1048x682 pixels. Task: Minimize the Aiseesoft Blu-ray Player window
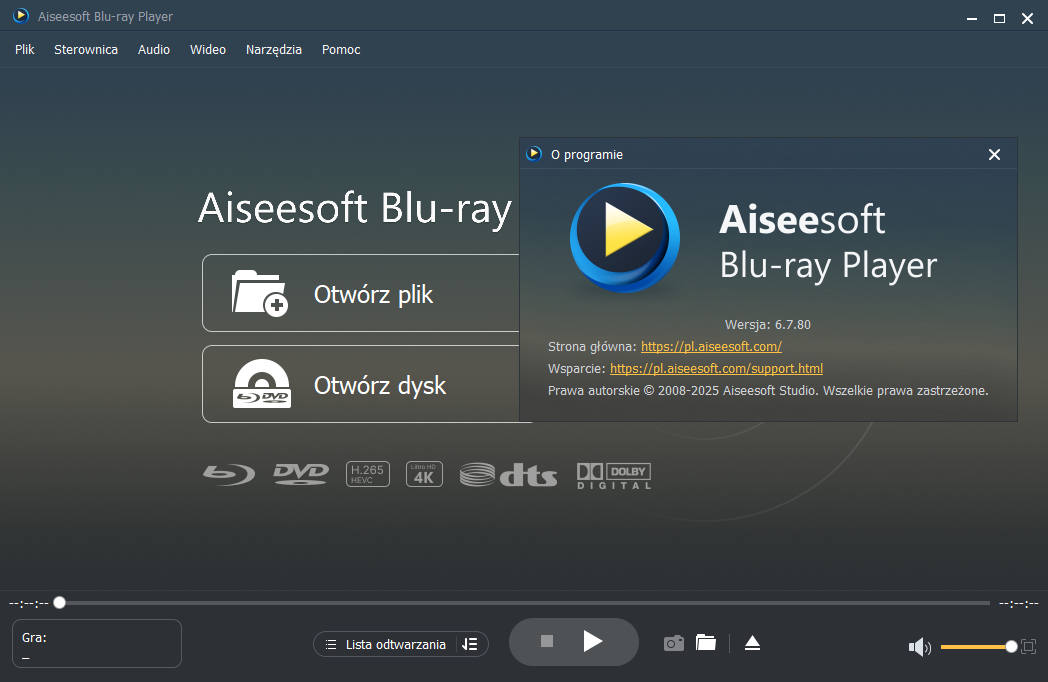tap(972, 19)
